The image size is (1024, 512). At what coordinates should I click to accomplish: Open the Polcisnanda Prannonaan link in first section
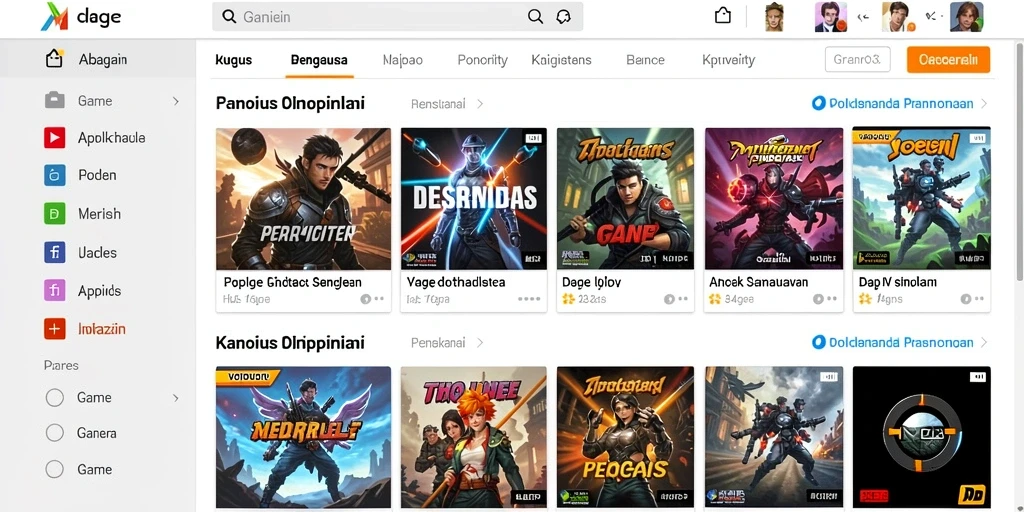click(901, 104)
